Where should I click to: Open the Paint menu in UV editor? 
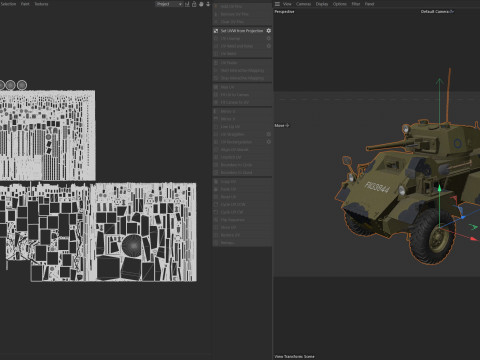(25, 4)
